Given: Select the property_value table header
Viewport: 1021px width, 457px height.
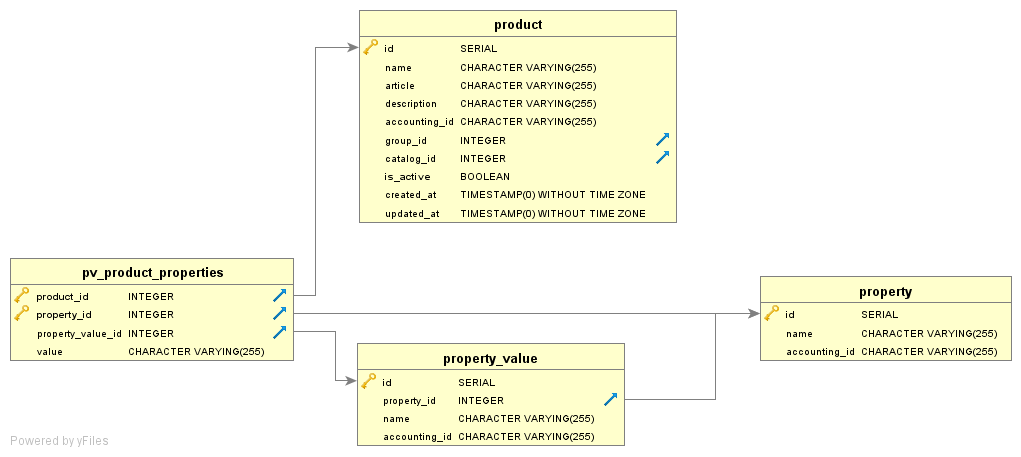Looking at the screenshot, I should (490, 357).
